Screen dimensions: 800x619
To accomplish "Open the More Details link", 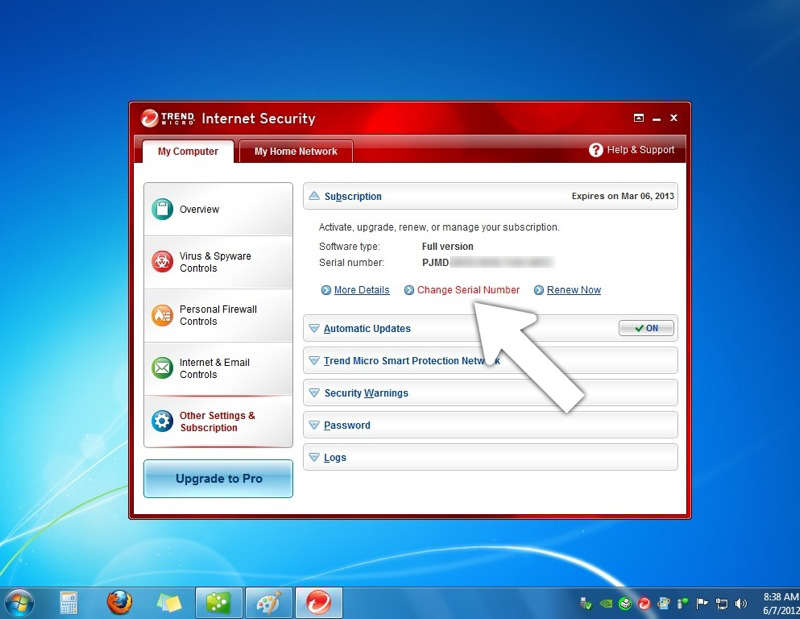I will pyautogui.click(x=362, y=290).
